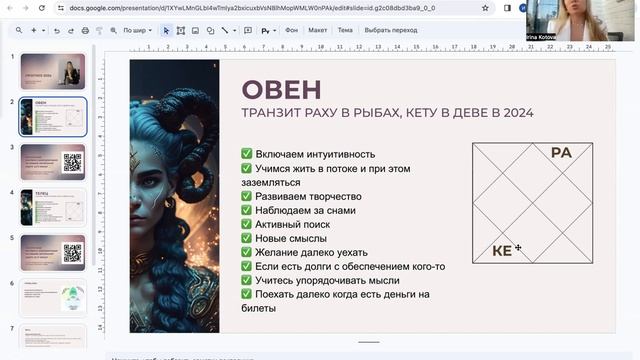Click the 'КЕ' label in chart
The height and width of the screenshot is (360, 640).
[502, 251]
